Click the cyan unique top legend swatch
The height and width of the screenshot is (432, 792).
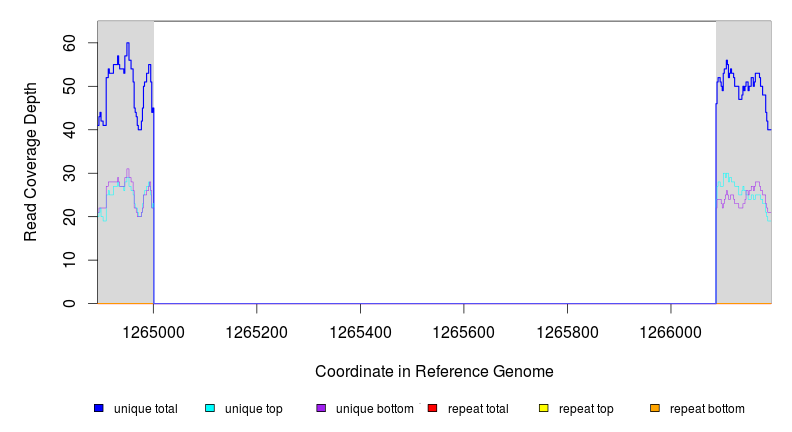click(x=210, y=409)
